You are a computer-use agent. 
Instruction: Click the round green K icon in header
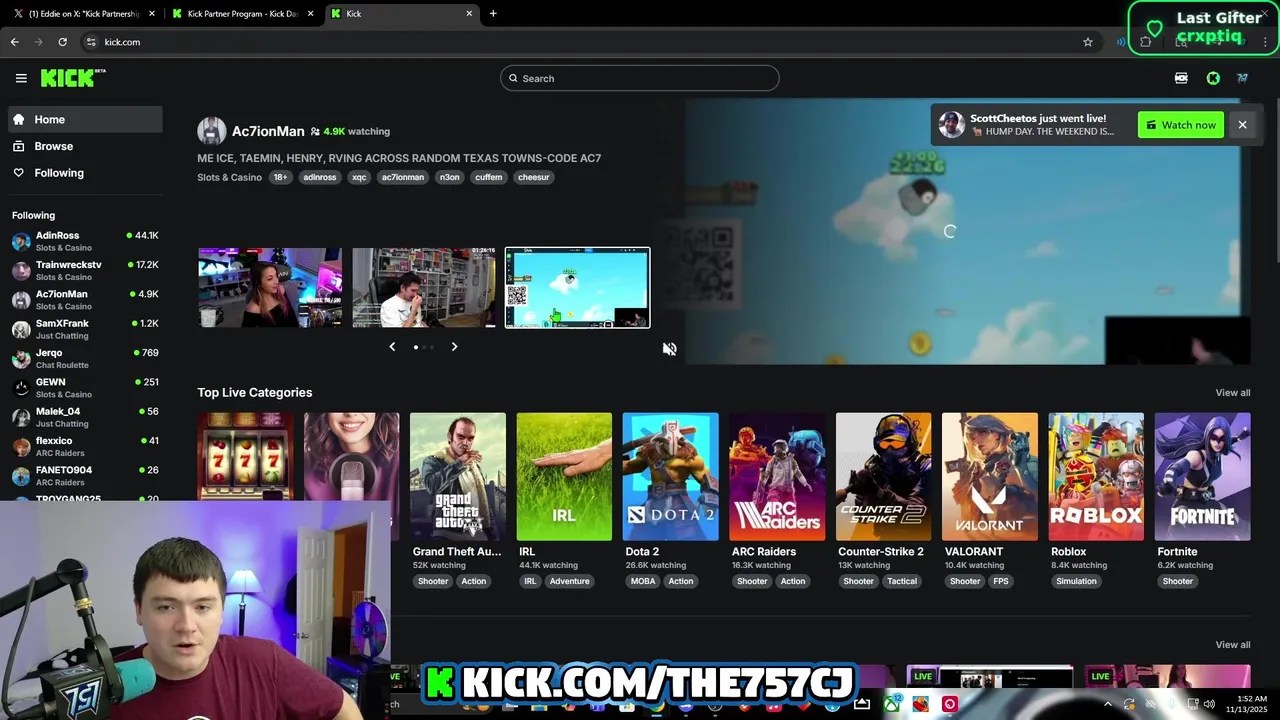pyautogui.click(x=1213, y=78)
